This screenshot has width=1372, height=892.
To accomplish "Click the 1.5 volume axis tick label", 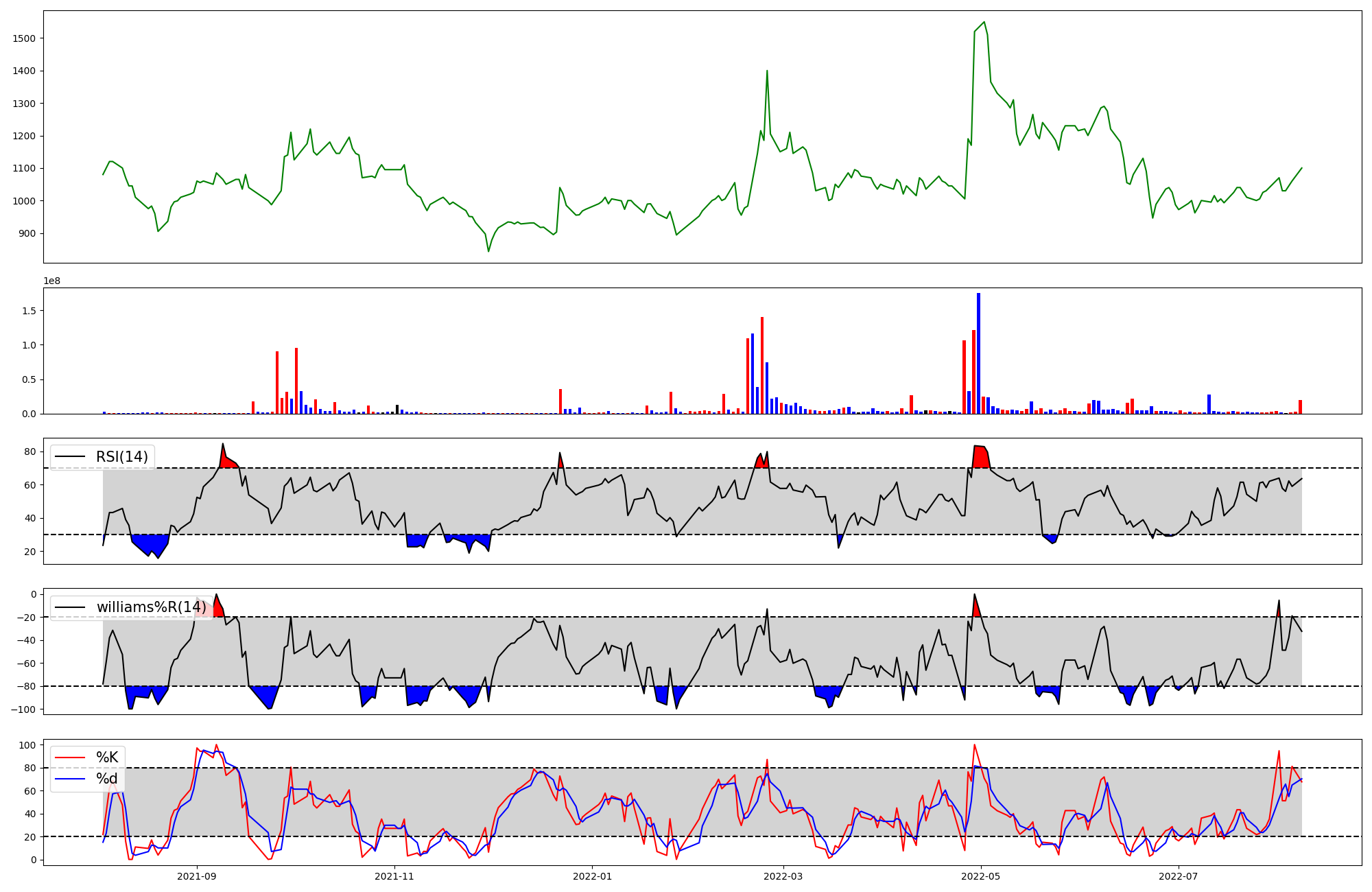I will [30, 311].
